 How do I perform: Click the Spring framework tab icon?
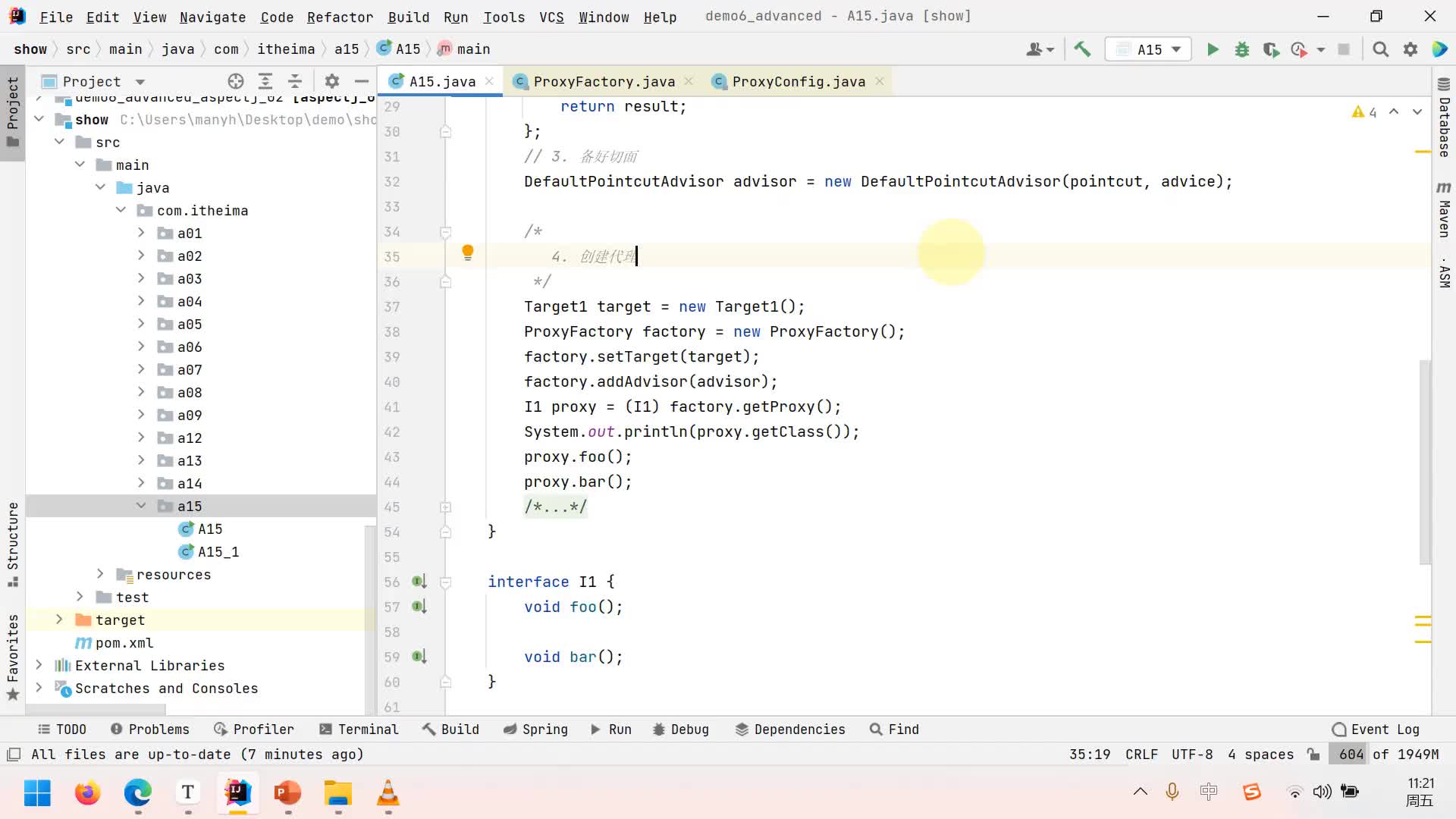(x=514, y=729)
